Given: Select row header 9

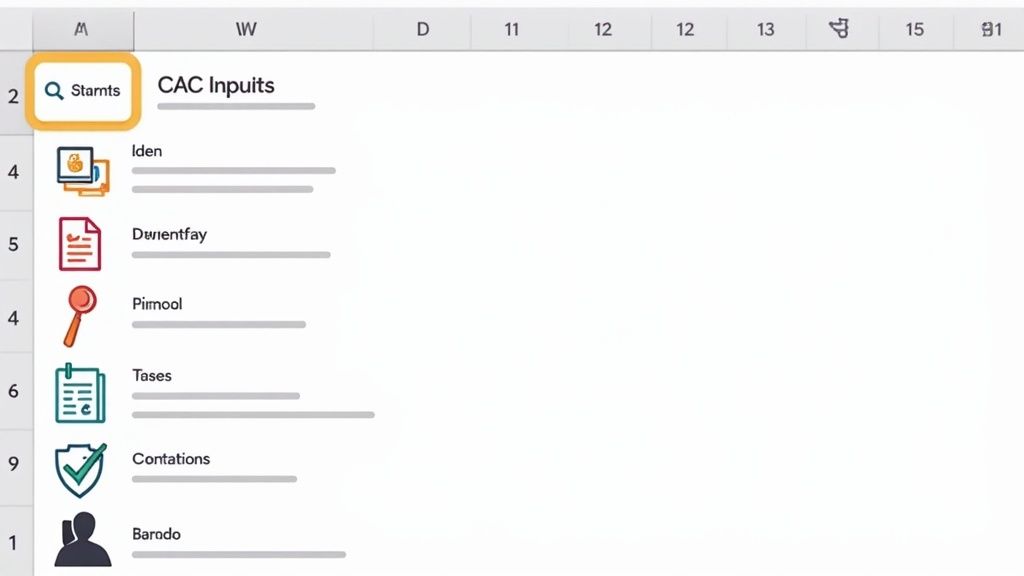Looking at the screenshot, I should [x=14, y=464].
